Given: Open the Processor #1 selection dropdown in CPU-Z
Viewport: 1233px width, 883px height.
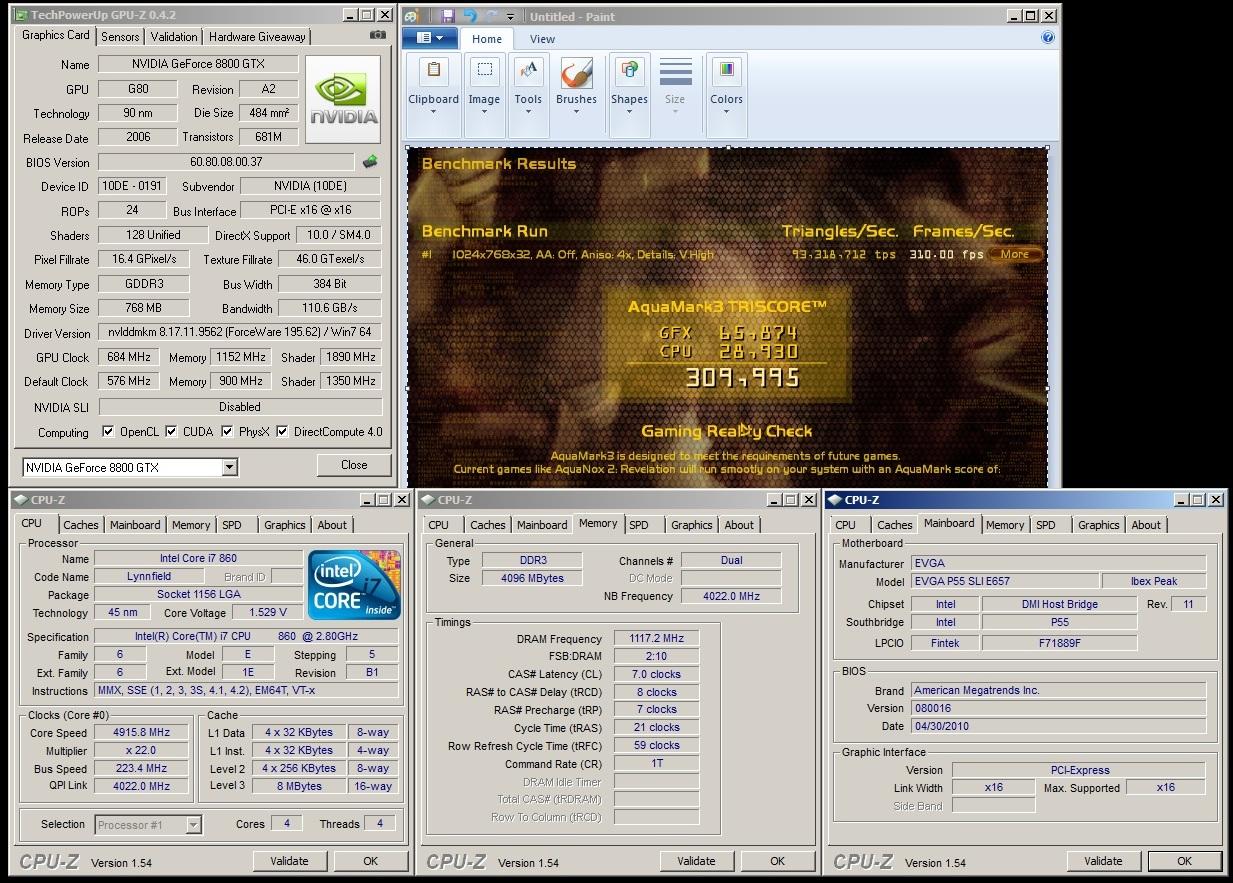Looking at the screenshot, I should [x=194, y=825].
